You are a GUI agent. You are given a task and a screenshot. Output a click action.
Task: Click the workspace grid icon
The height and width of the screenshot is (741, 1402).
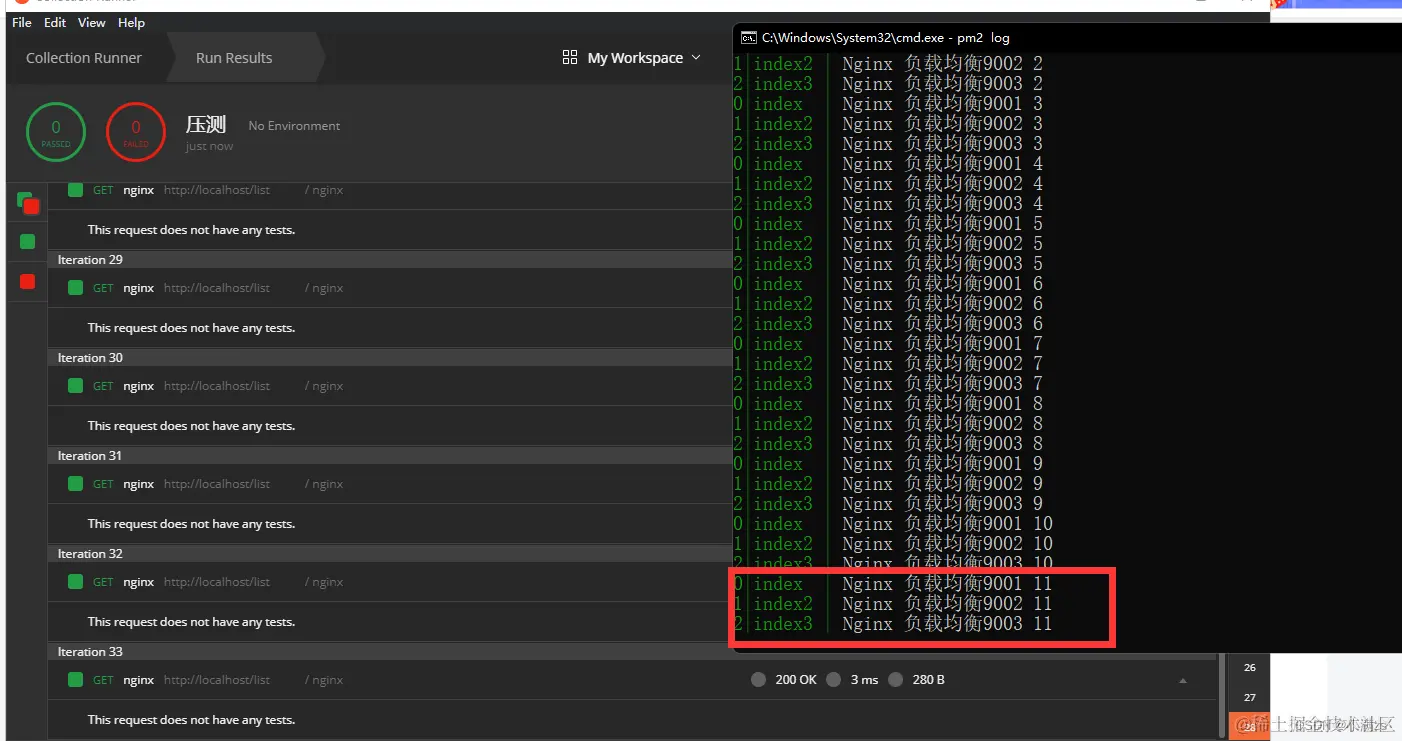[x=570, y=57]
